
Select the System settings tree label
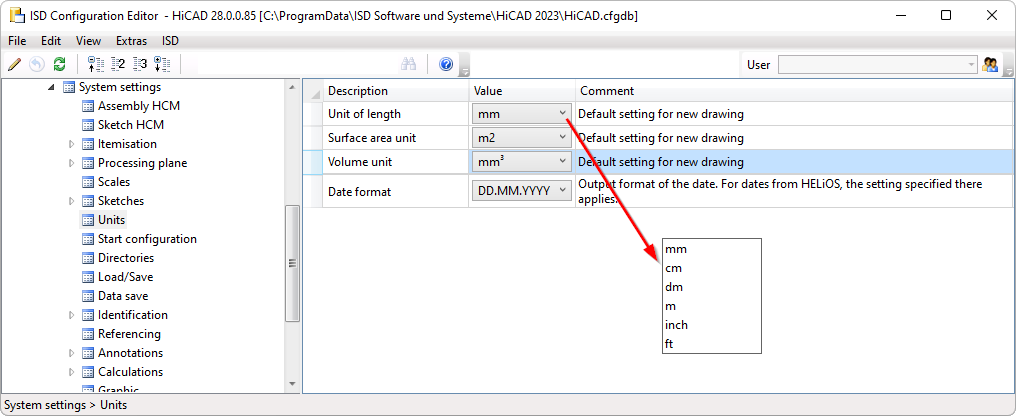point(120,87)
